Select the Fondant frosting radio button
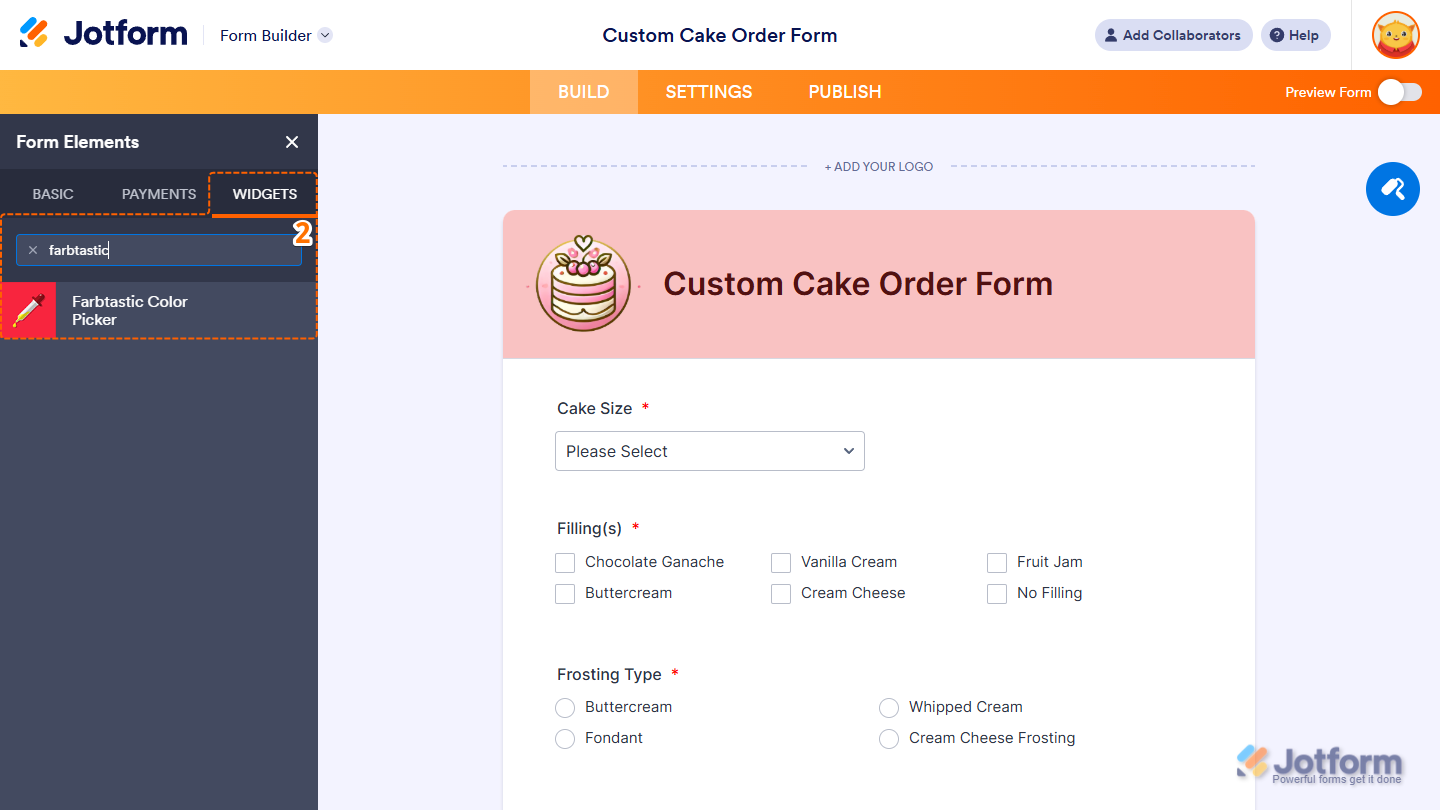This screenshot has width=1440, height=810. pos(564,738)
